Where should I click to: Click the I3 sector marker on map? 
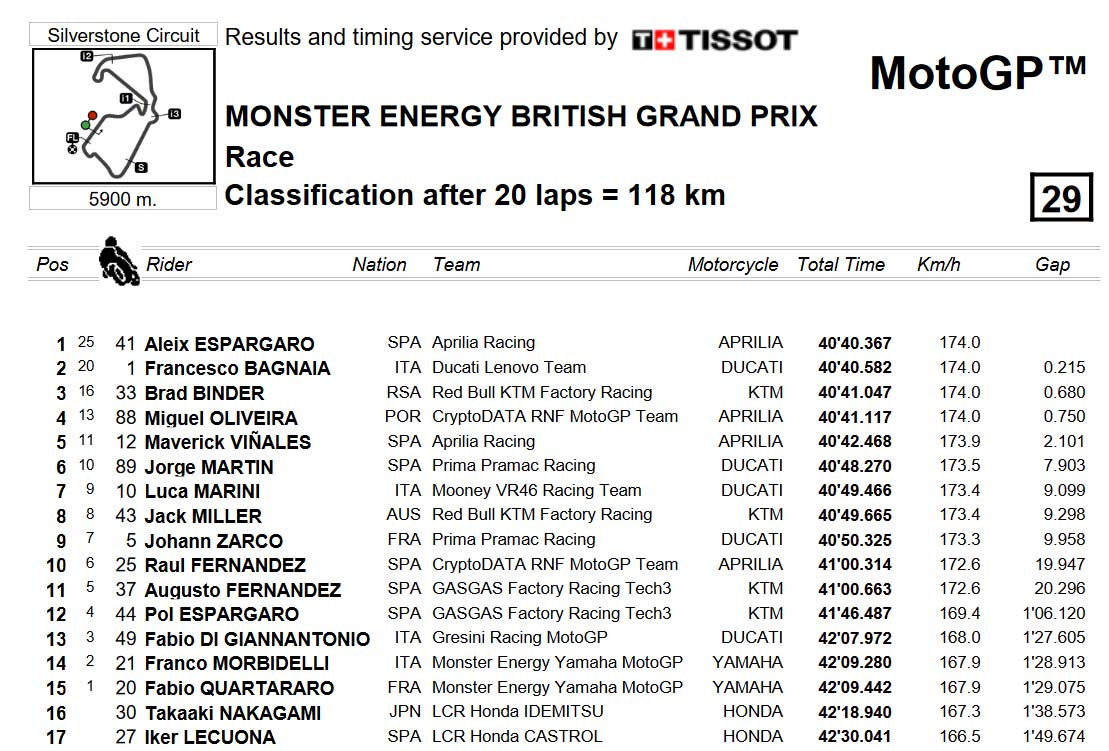click(x=175, y=113)
